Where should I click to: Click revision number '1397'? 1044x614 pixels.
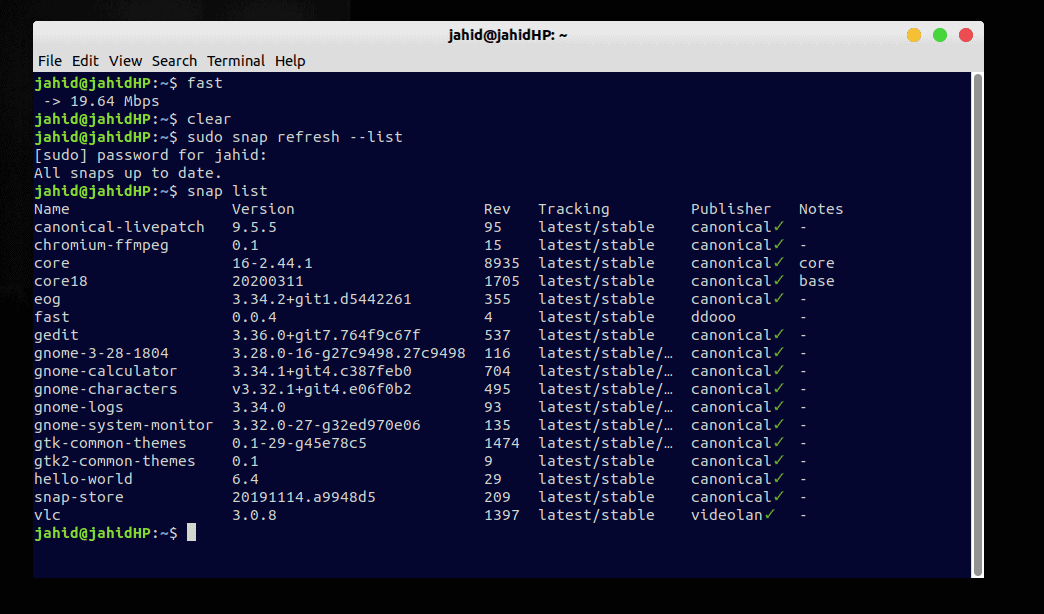(502, 515)
